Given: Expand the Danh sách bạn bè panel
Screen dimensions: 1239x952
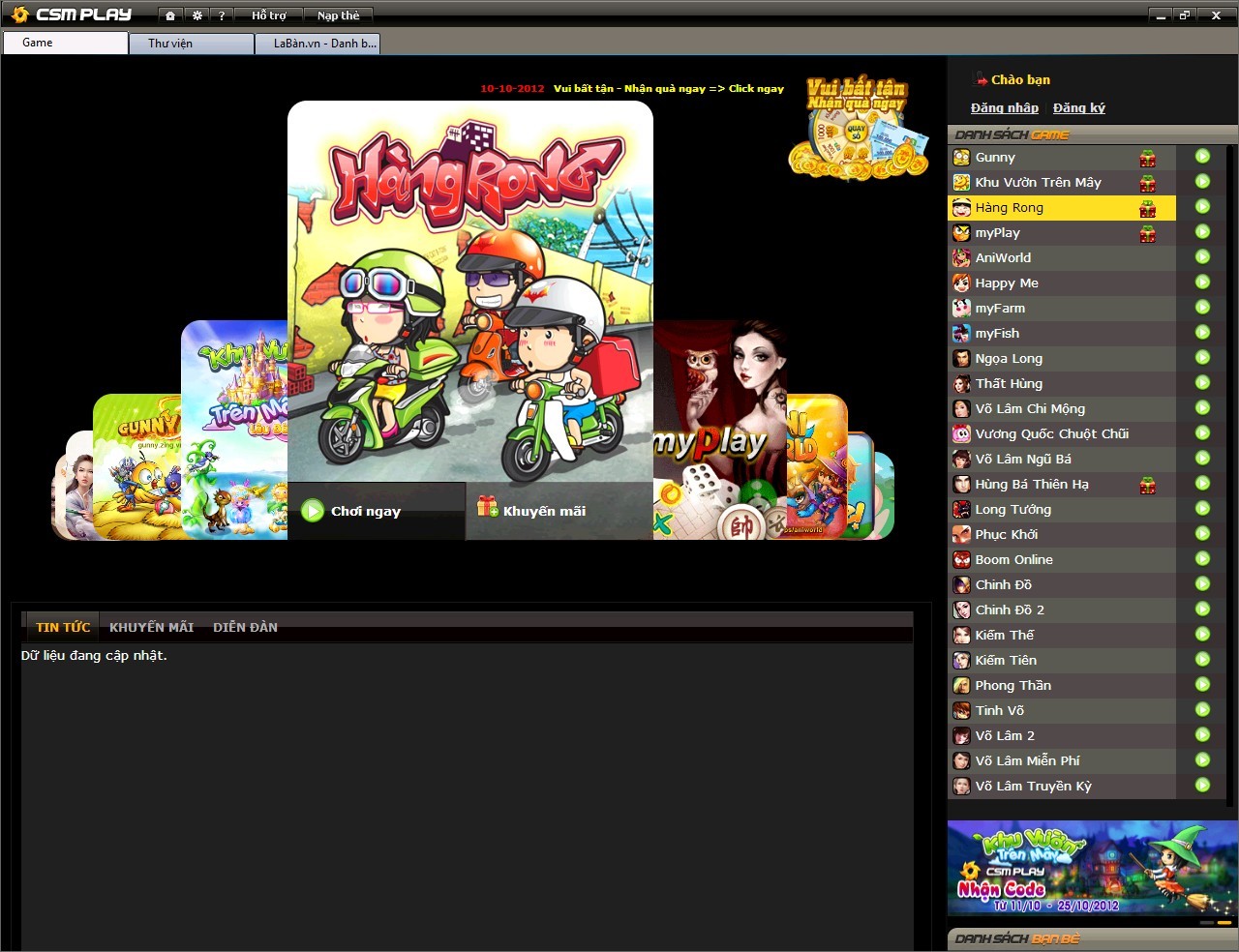Looking at the screenshot, I should pyautogui.click(x=1092, y=938).
